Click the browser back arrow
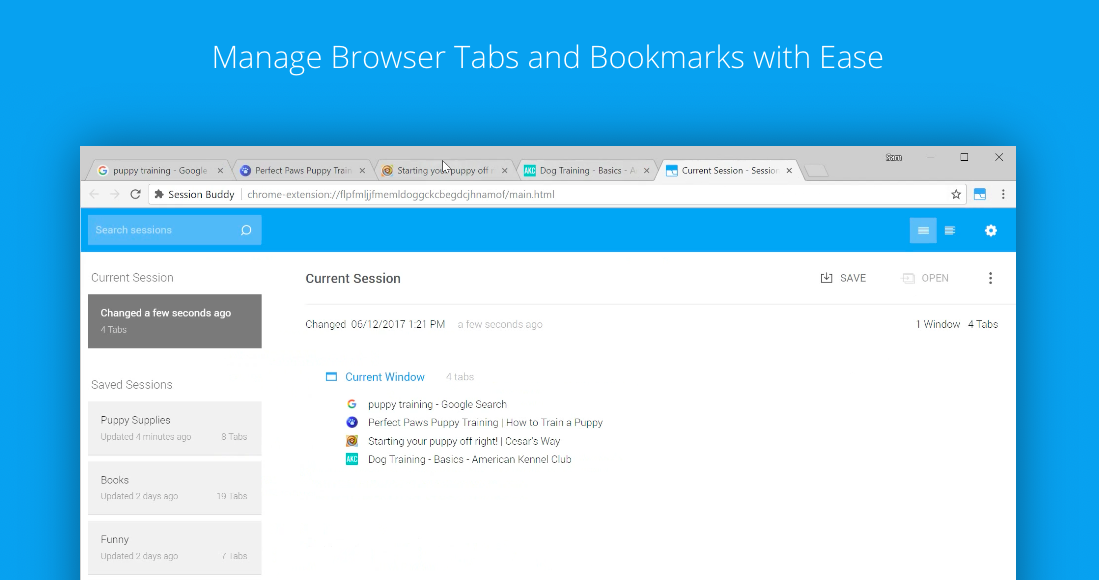This screenshot has height=580, width=1099. [x=94, y=195]
